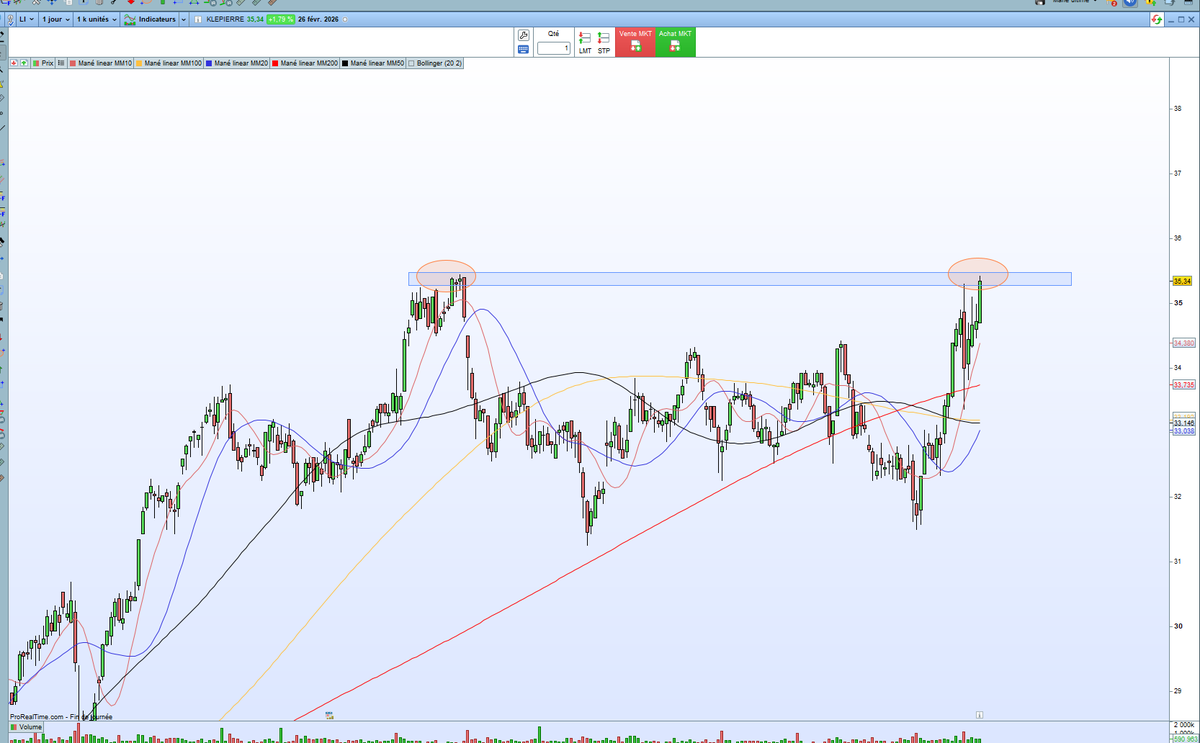Focus the Qté quantity input field
Viewport: 1200px width, 743px height.
pyautogui.click(x=554, y=48)
